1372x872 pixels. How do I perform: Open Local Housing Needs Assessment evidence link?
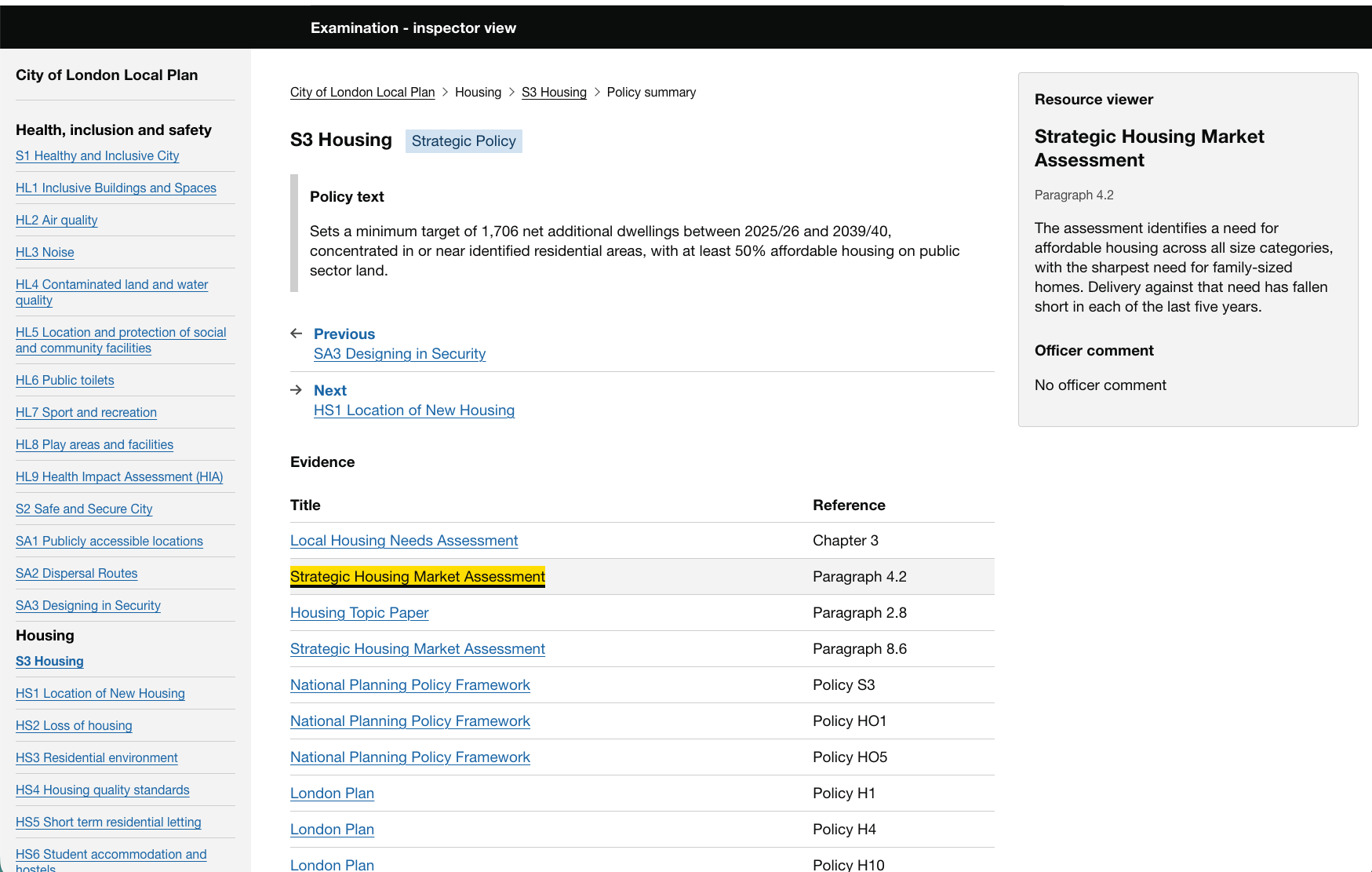[x=404, y=541]
